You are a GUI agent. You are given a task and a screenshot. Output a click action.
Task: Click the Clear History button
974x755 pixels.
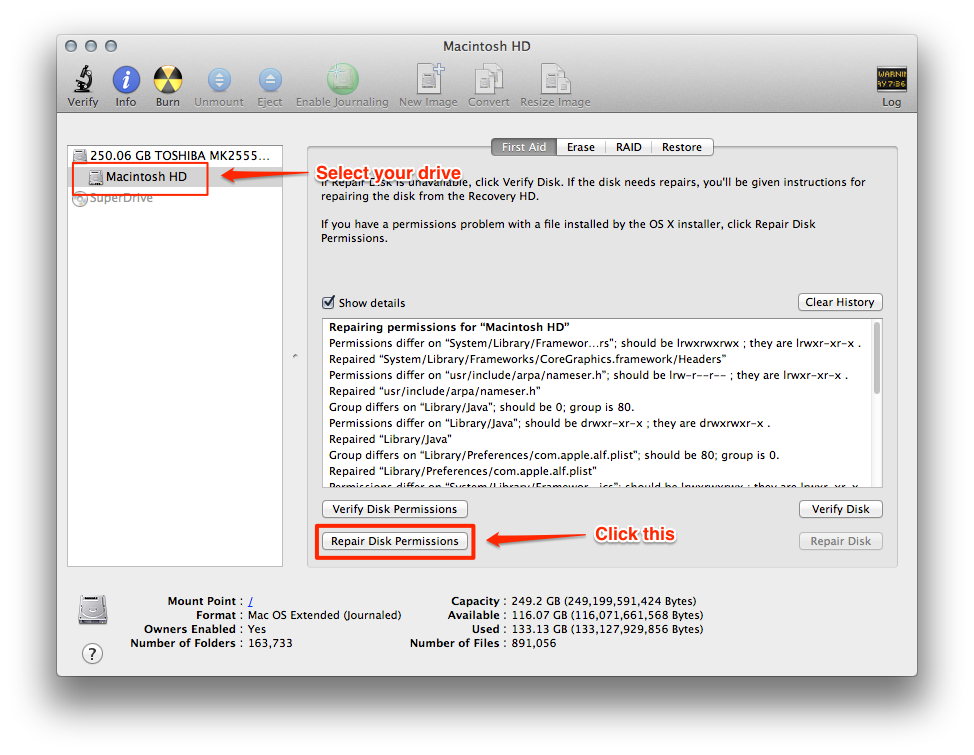840,302
